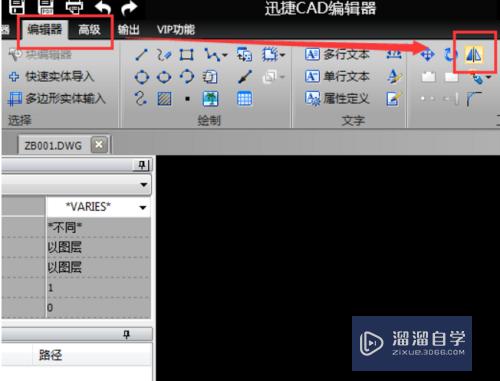Click the edit attribute note icon

click(x=394, y=99)
